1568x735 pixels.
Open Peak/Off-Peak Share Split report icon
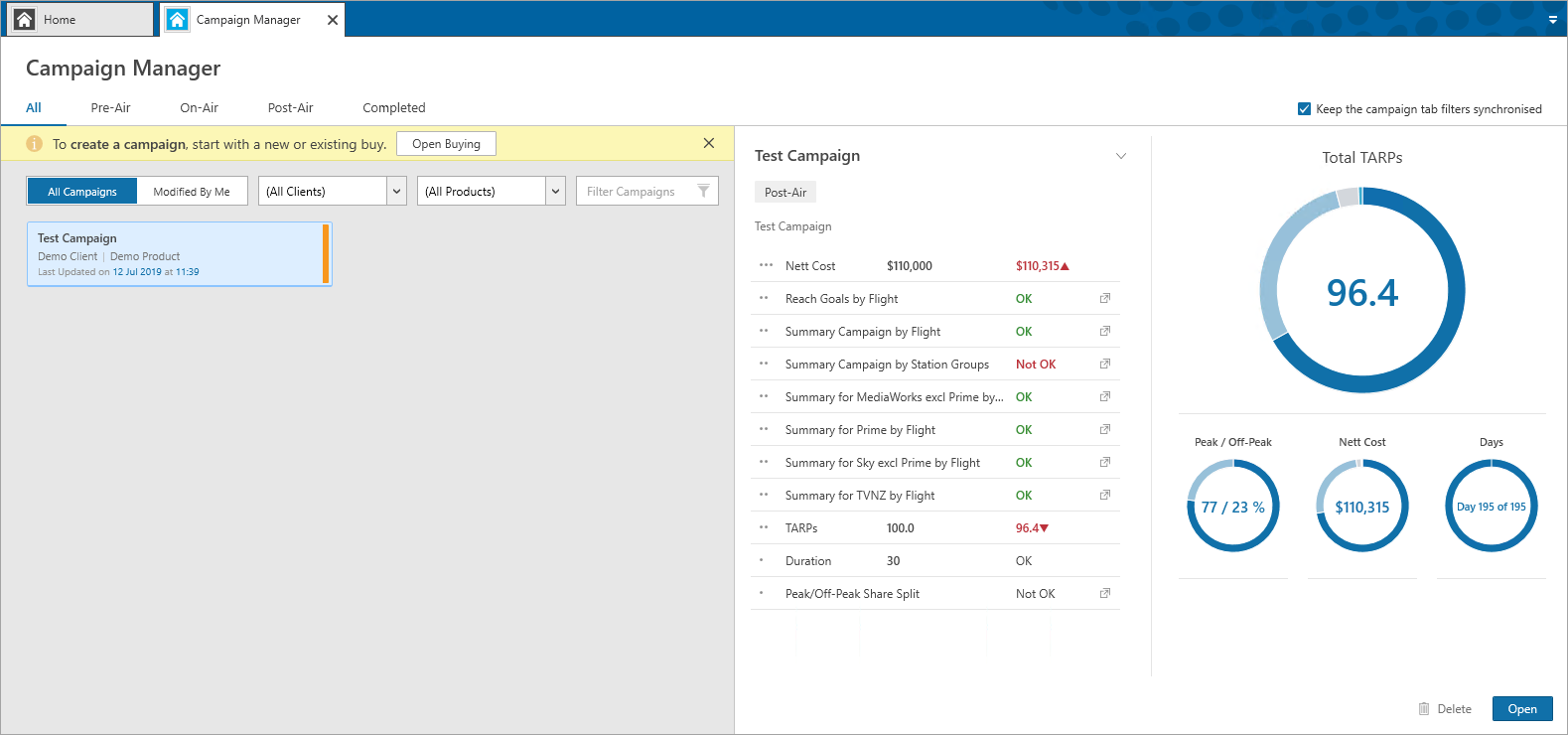pos(1104,593)
